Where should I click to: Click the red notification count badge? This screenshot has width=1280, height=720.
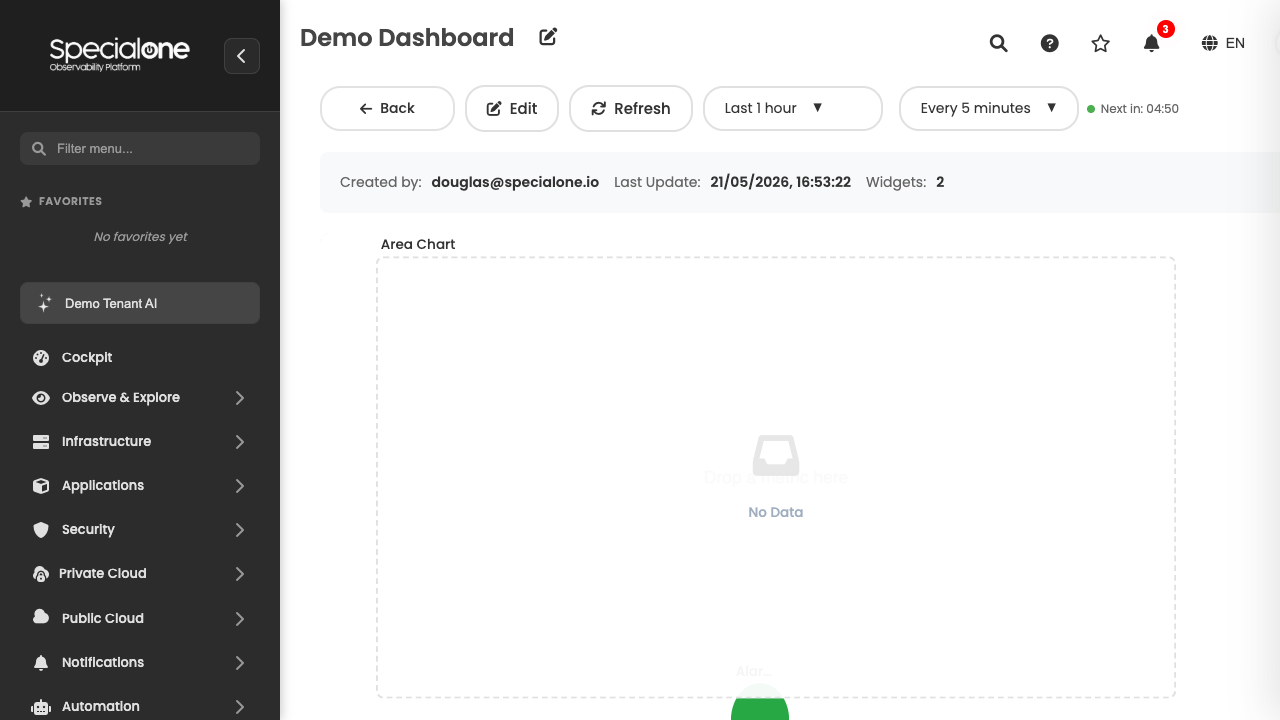(x=1165, y=29)
